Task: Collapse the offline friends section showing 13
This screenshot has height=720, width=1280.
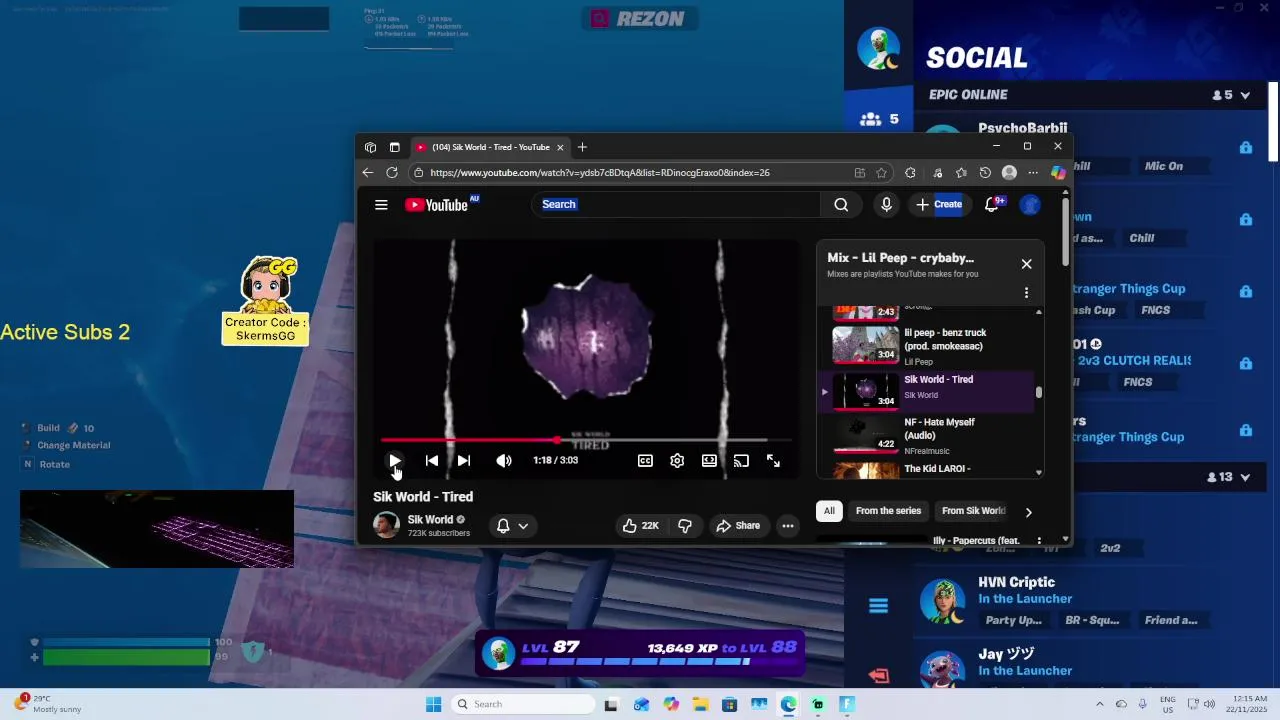Action: [x=1245, y=477]
